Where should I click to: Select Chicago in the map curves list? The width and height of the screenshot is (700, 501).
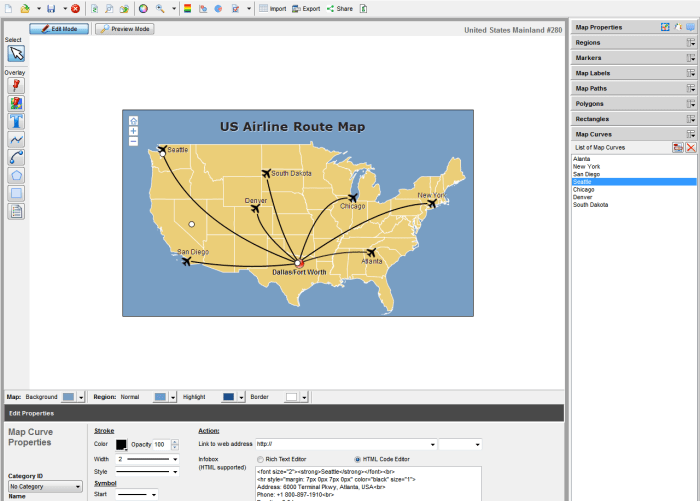[634, 189]
